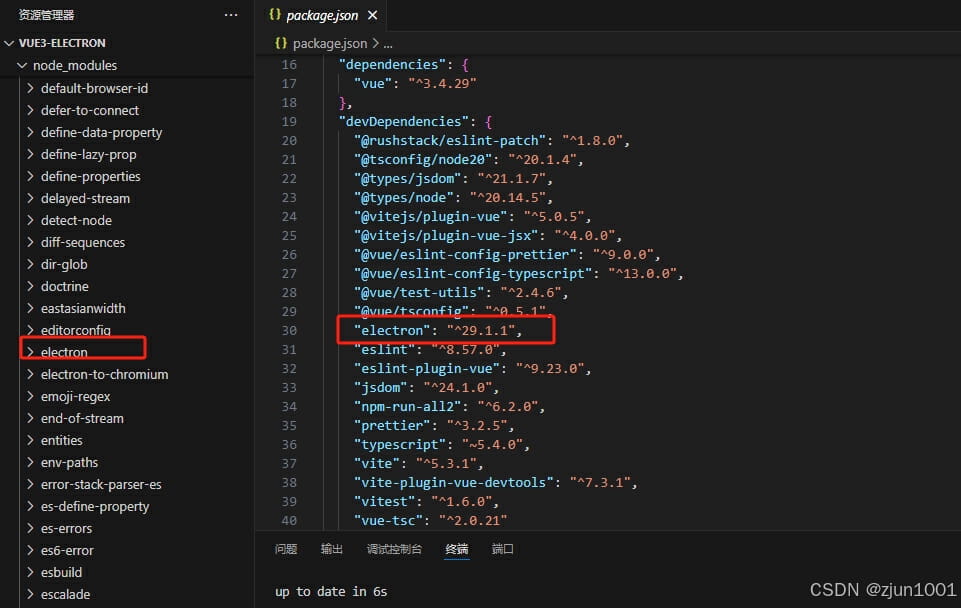The width and height of the screenshot is (961, 608).
Task: Open the entities folder
Action: [x=61, y=441]
